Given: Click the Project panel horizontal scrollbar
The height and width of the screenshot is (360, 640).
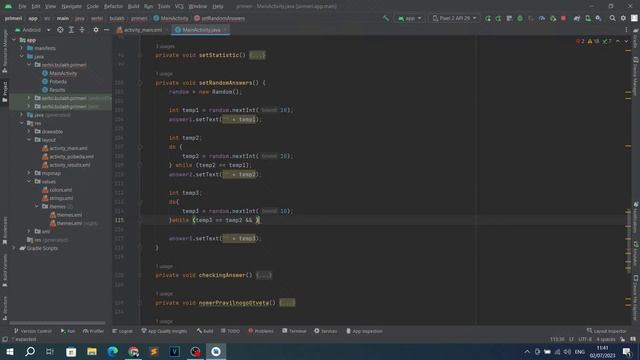Looking at the screenshot, I should click(x=57, y=323).
